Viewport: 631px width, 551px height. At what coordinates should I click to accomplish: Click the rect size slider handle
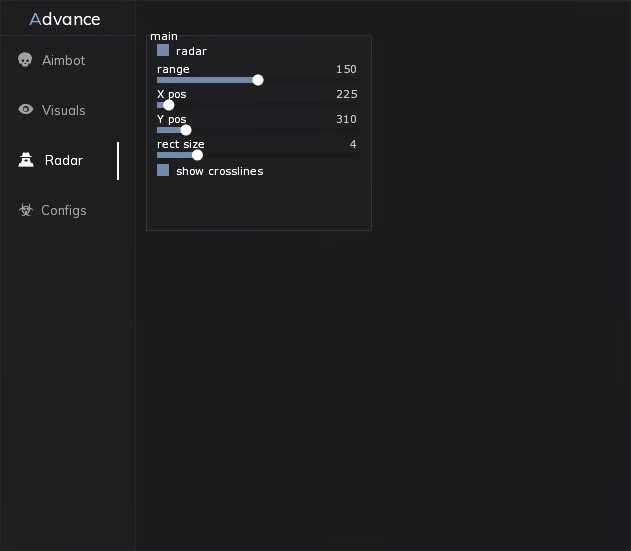(x=197, y=155)
